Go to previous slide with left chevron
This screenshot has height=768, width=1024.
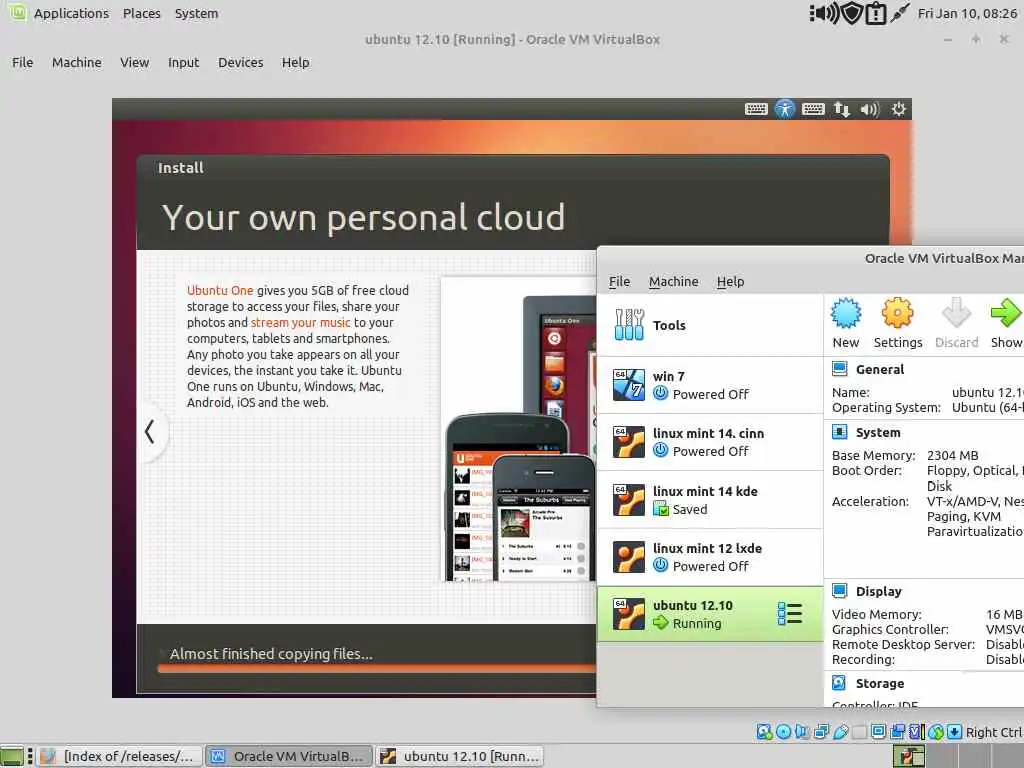pos(150,432)
